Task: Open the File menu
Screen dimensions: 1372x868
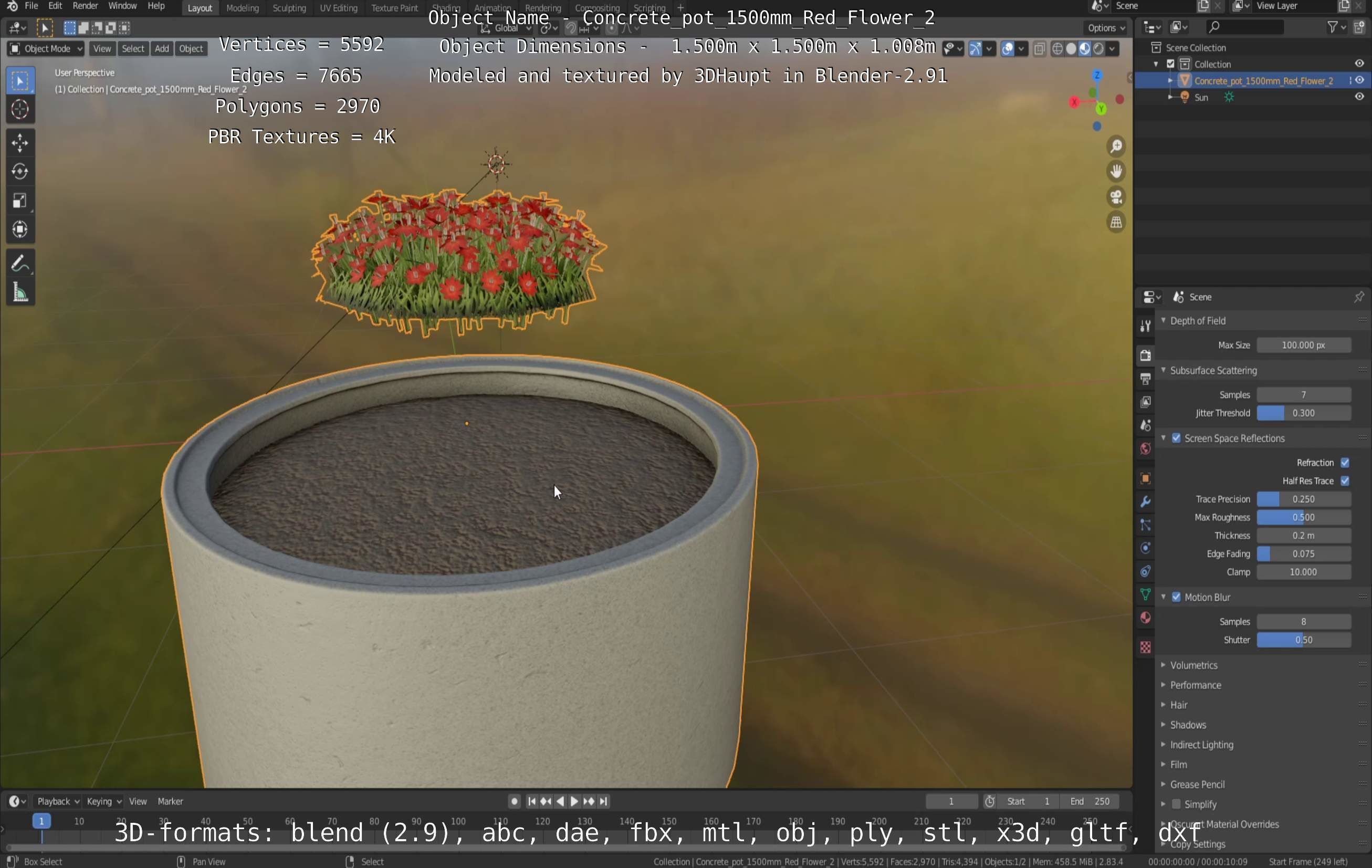Action: point(32,6)
